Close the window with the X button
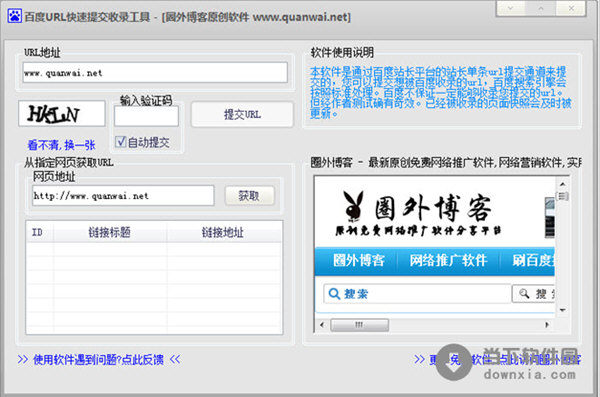 click(571, 8)
